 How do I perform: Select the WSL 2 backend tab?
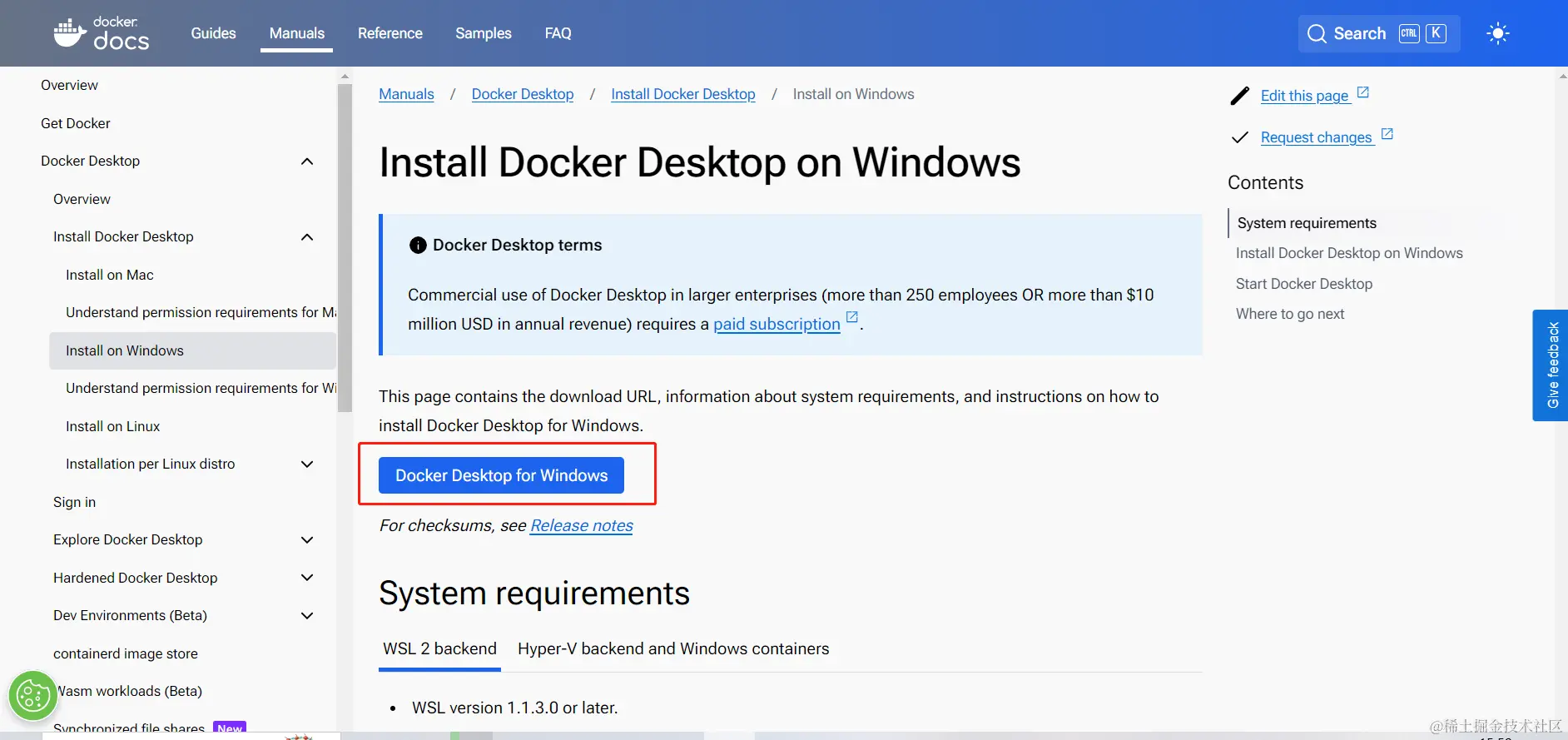(x=439, y=649)
